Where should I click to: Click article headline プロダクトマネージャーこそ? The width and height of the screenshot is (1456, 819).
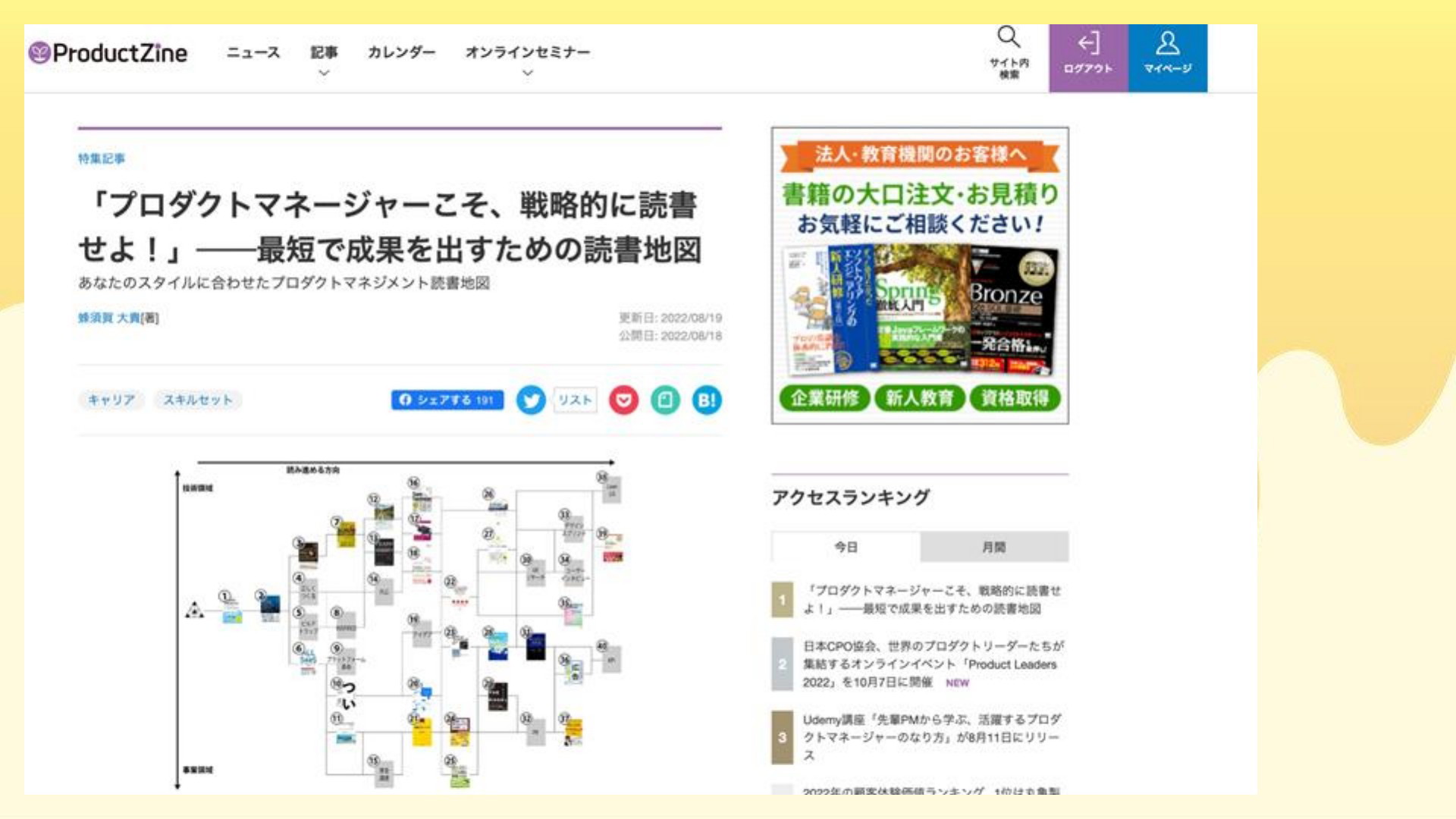pyautogui.click(x=391, y=227)
